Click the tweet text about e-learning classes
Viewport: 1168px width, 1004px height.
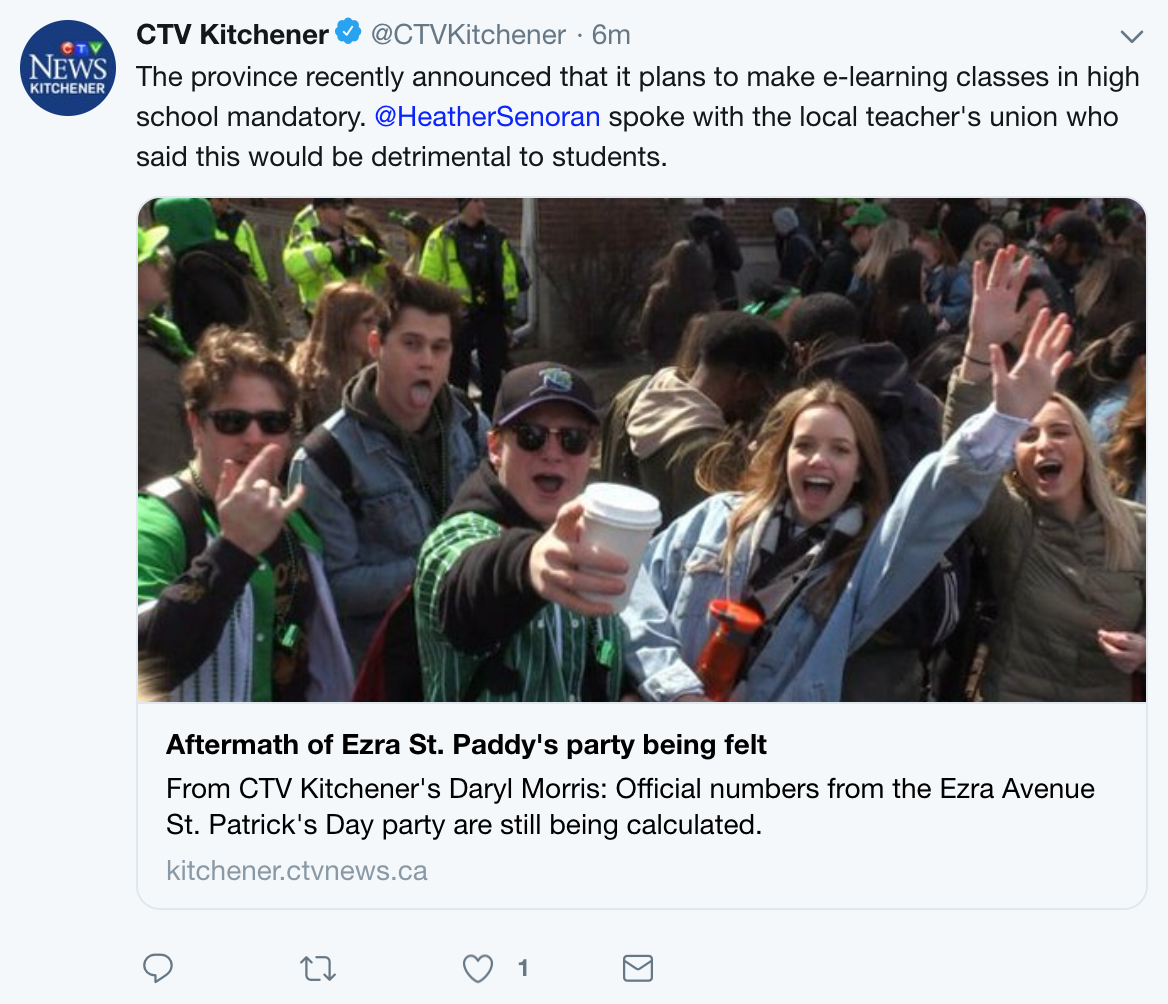click(637, 77)
